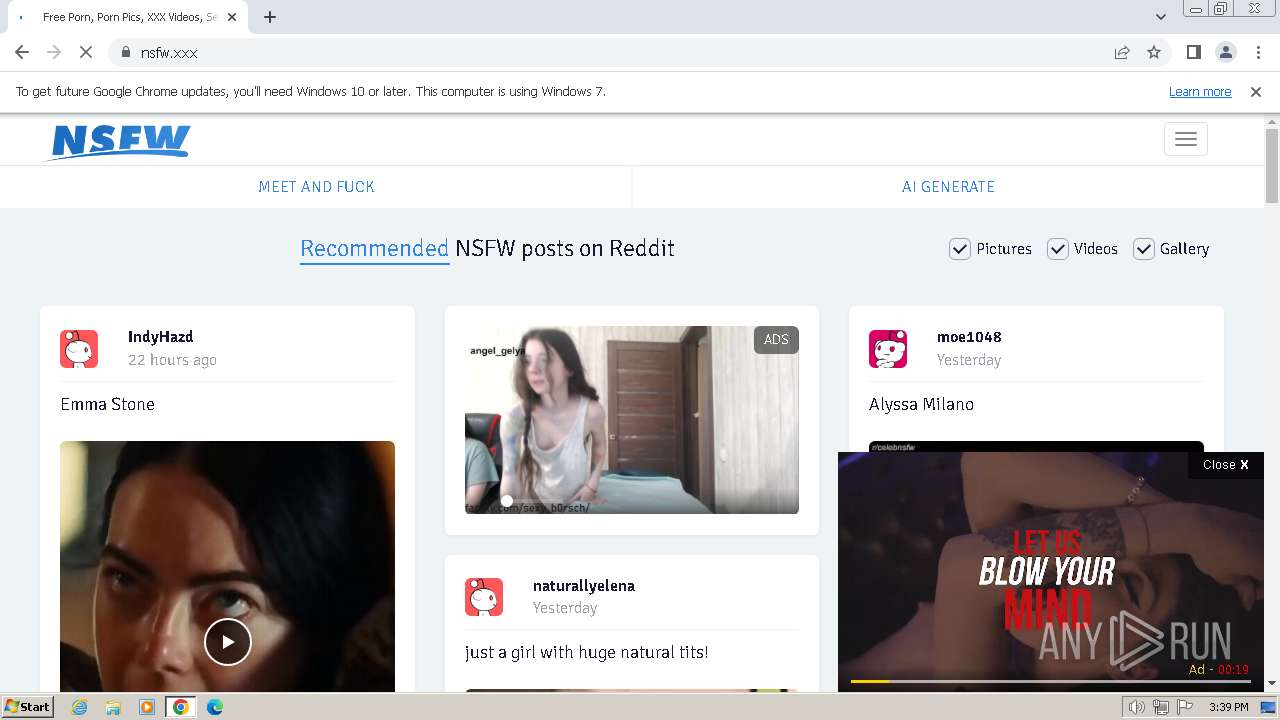This screenshot has width=1280, height=720.
Task: Click the Action Center flag icon
Action: pos(1185,707)
